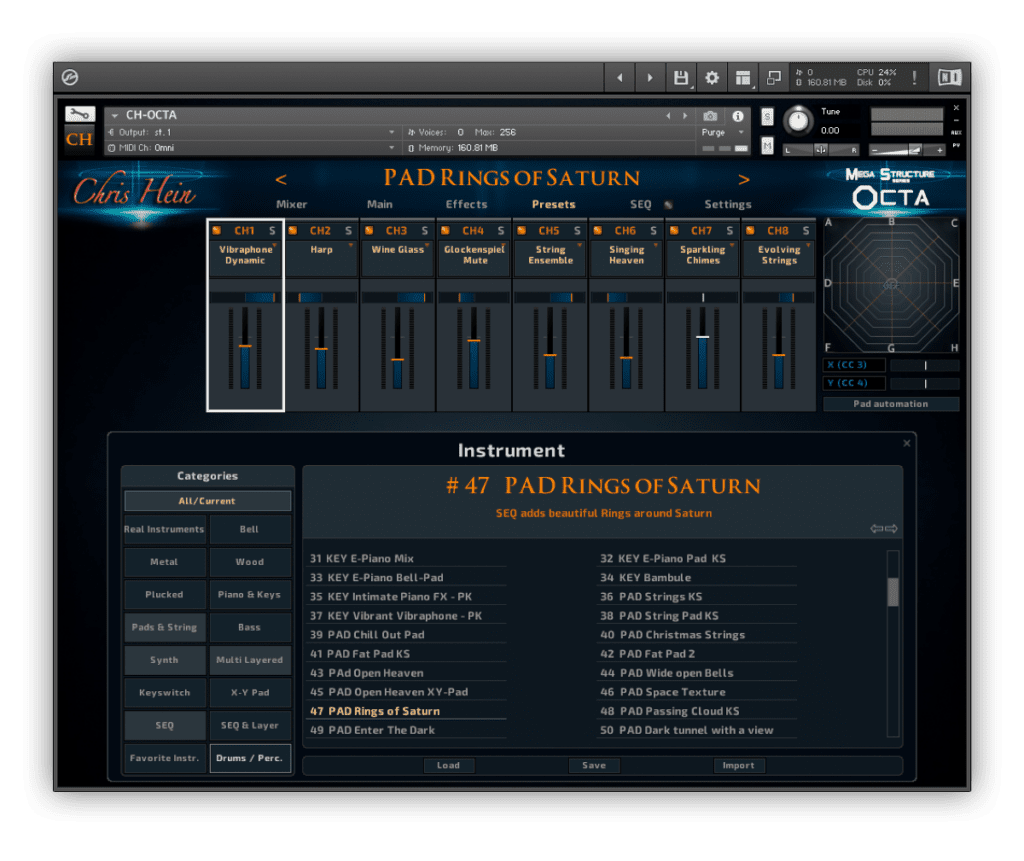Screen dimensions: 1024x861
Task: Click the floppy disk save icon
Action: click(680, 78)
